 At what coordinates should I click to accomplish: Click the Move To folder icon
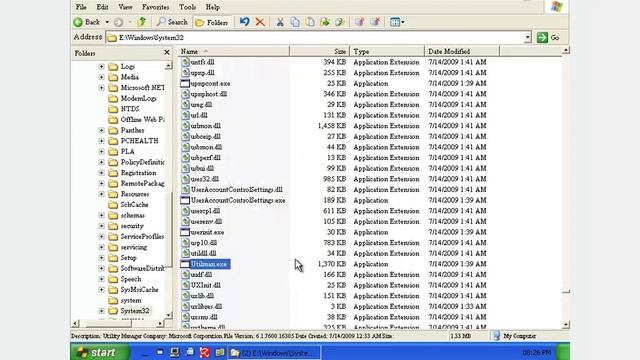[x=325, y=22]
